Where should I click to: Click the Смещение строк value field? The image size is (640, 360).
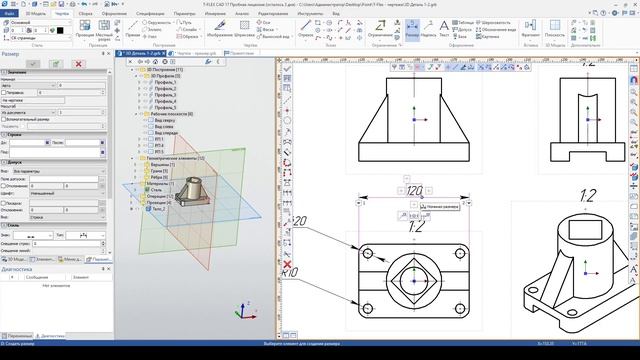click(67, 244)
